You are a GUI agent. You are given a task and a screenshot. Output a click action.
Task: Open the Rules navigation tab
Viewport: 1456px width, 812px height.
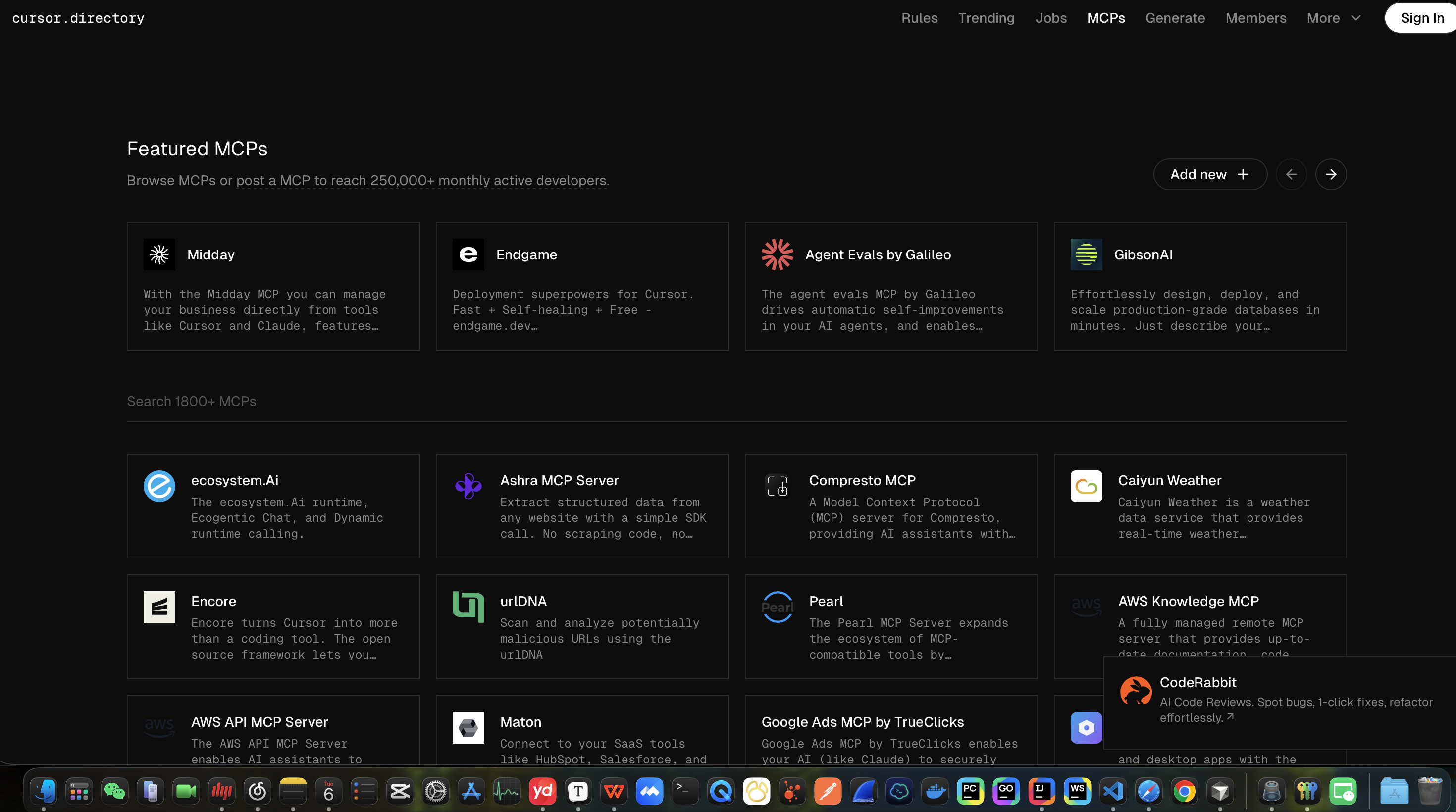pos(919,18)
